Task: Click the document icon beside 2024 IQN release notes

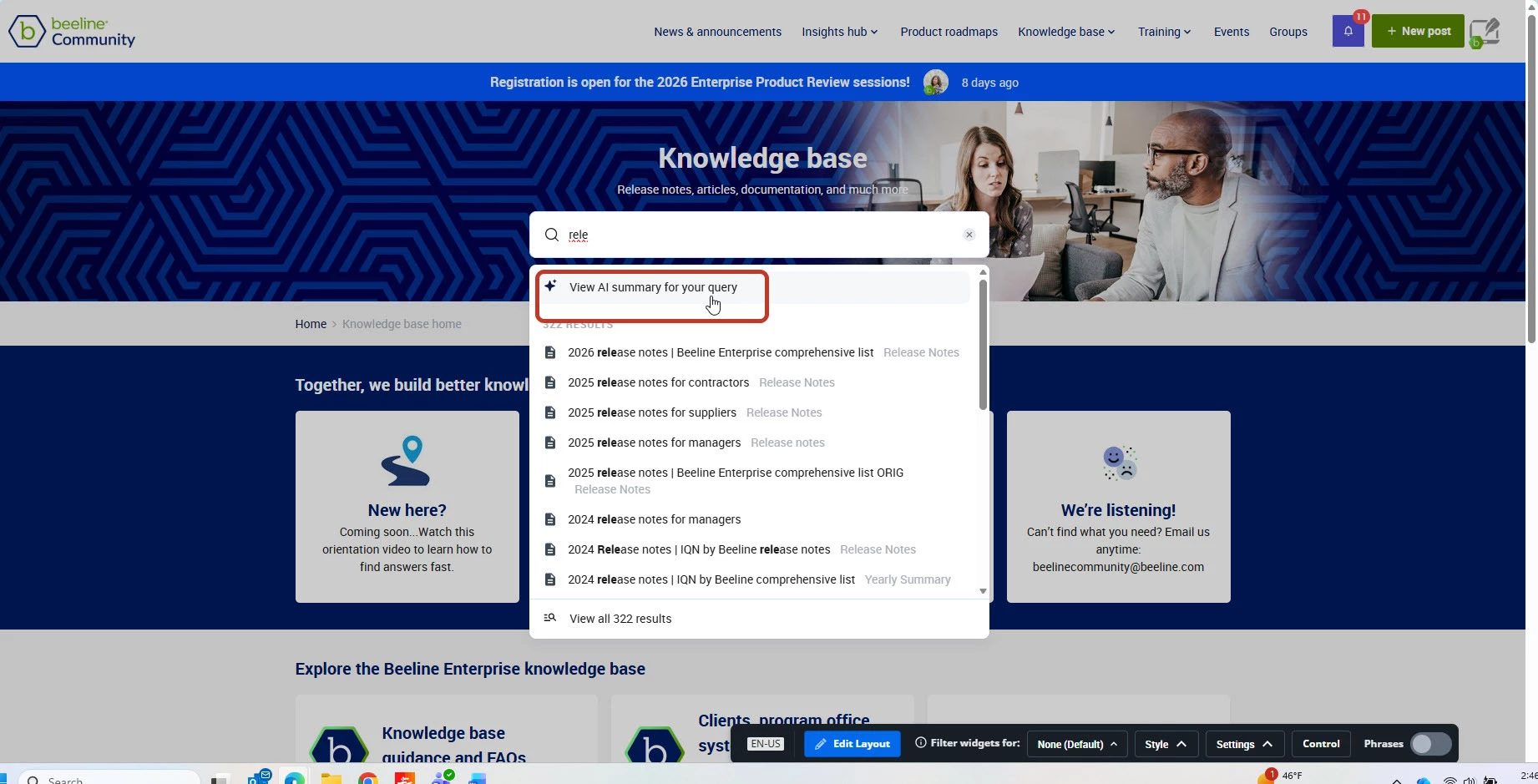Action: tap(550, 549)
